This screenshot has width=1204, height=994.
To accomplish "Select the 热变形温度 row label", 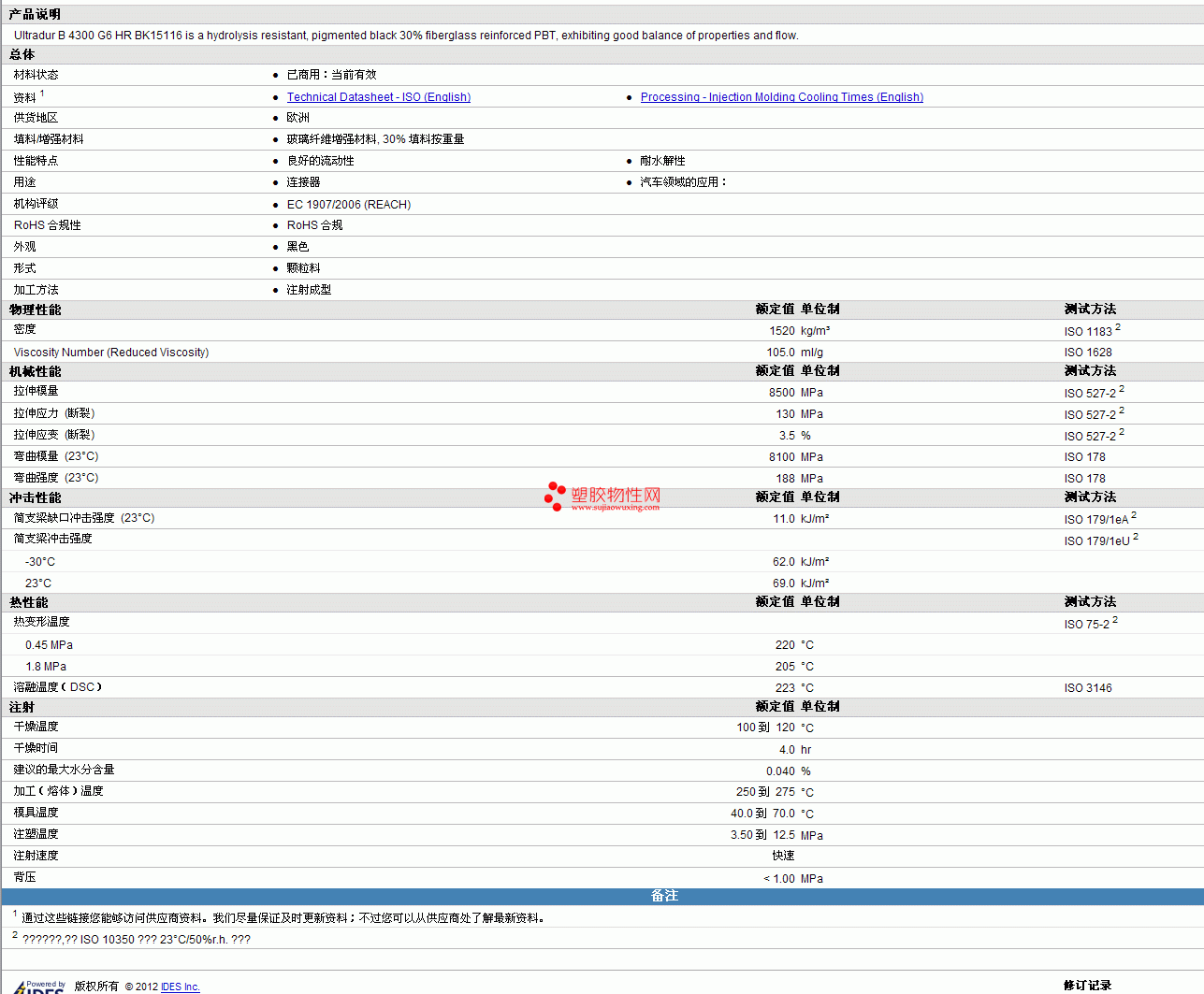I will pos(41,622).
